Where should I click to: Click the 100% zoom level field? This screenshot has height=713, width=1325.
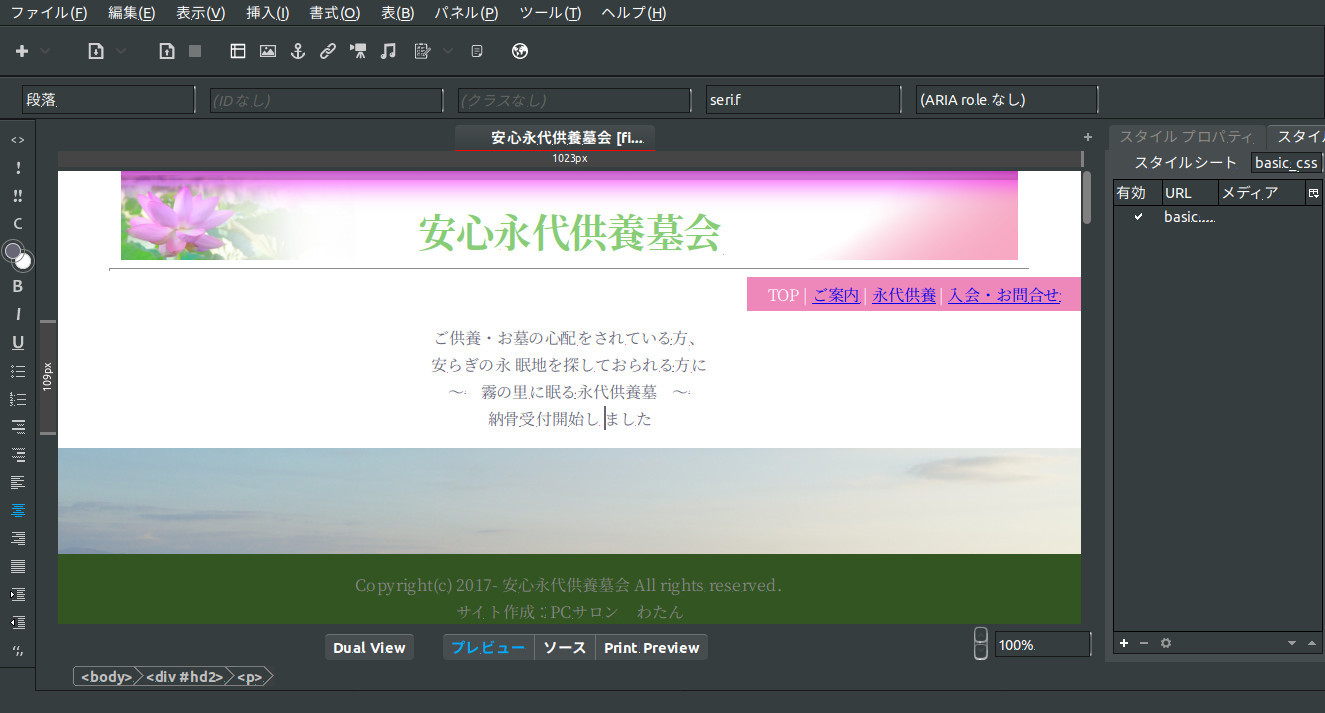click(1043, 645)
